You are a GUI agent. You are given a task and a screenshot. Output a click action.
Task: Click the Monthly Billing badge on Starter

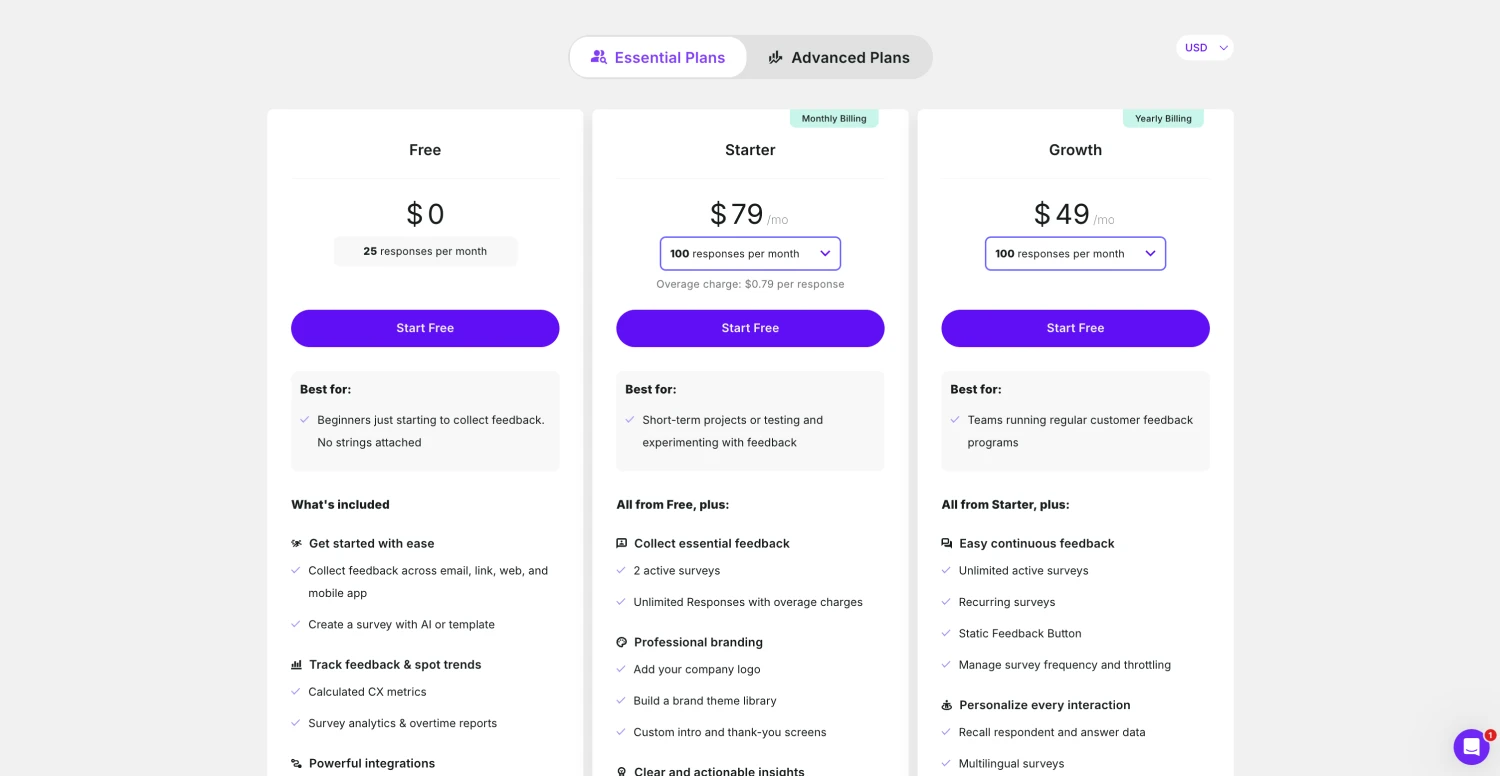834,119
